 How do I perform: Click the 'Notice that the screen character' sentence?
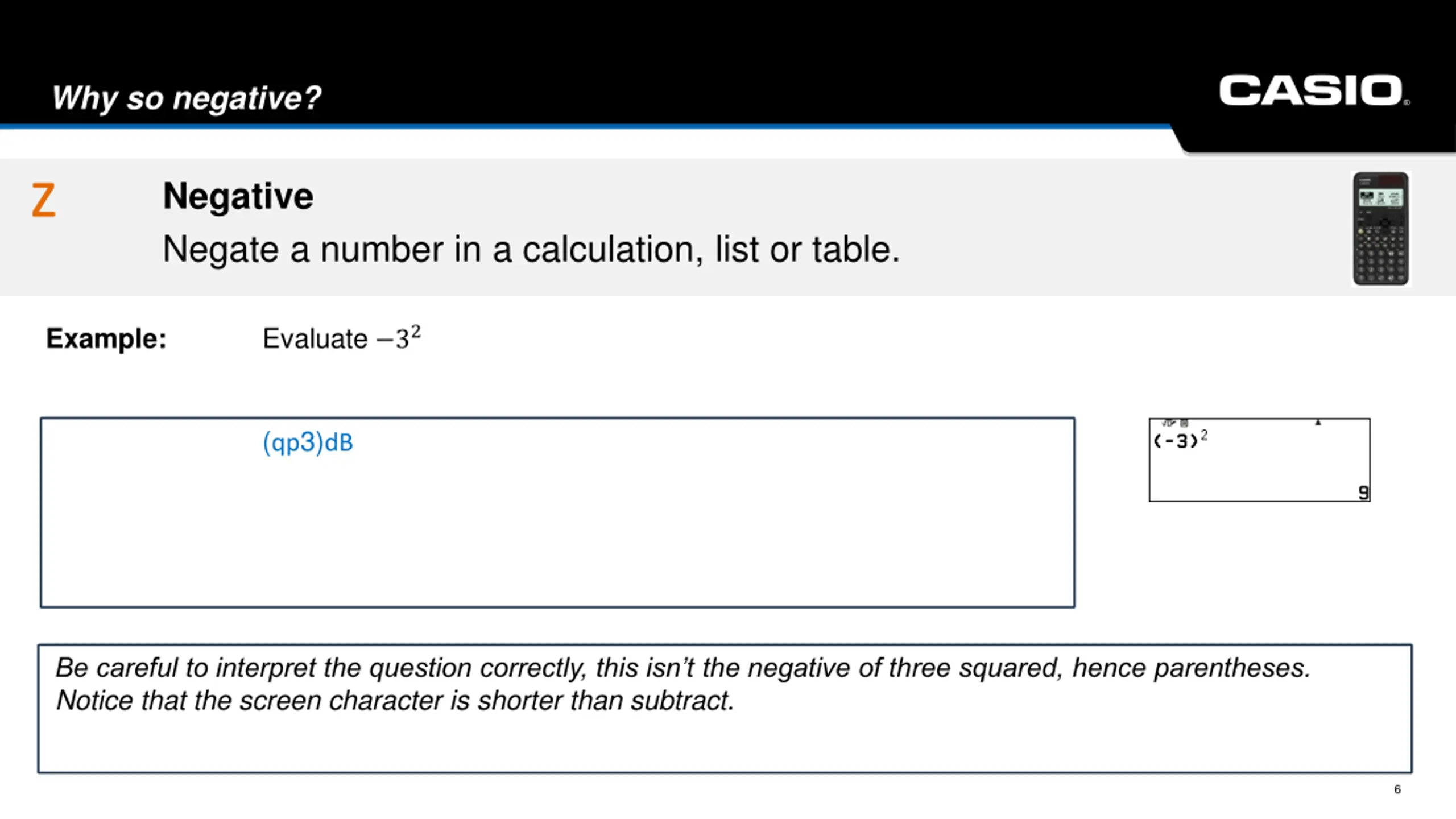click(395, 701)
